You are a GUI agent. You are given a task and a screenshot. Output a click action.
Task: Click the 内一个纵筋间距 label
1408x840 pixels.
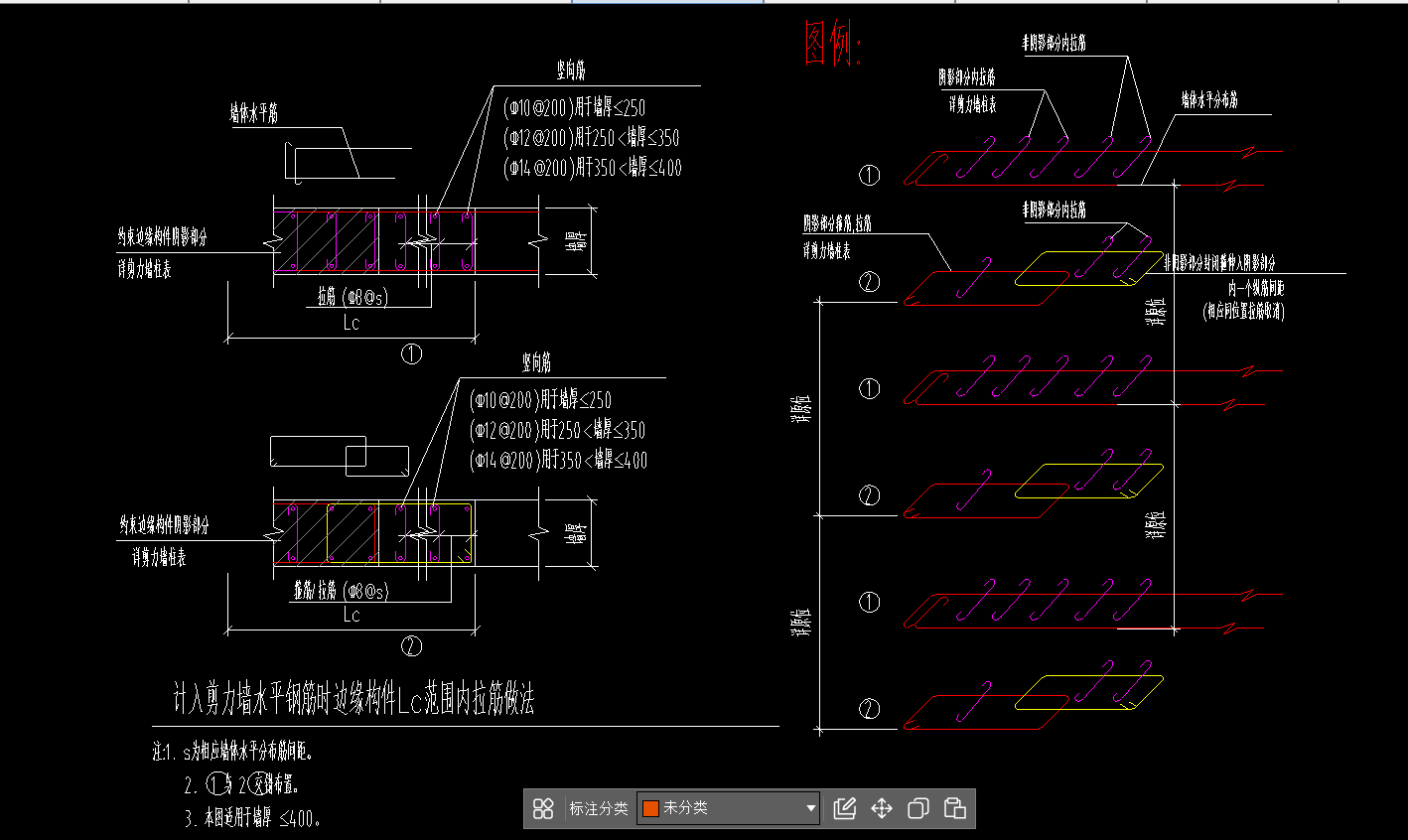[x=1256, y=289]
